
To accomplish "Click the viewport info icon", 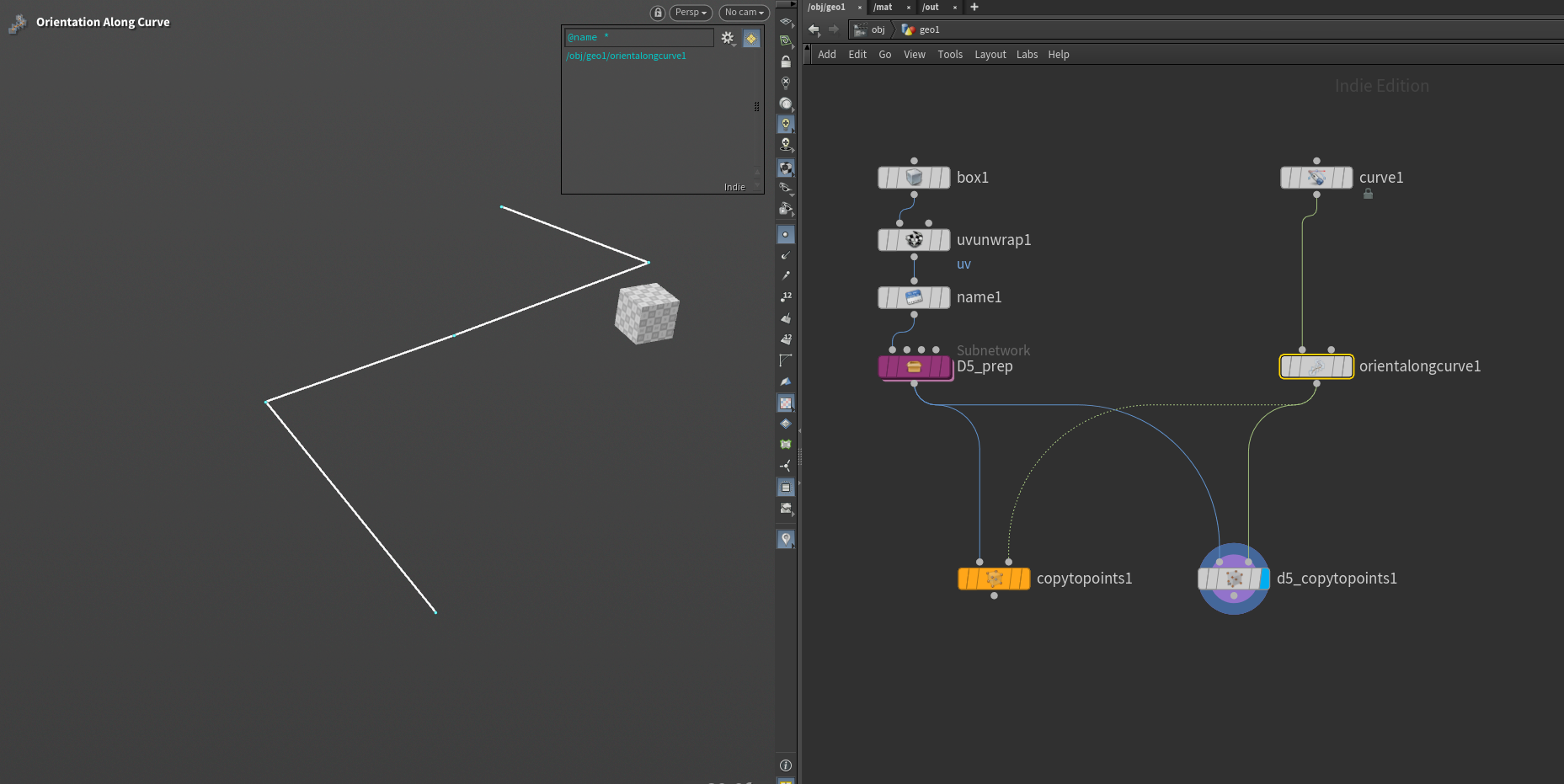I will [x=786, y=765].
